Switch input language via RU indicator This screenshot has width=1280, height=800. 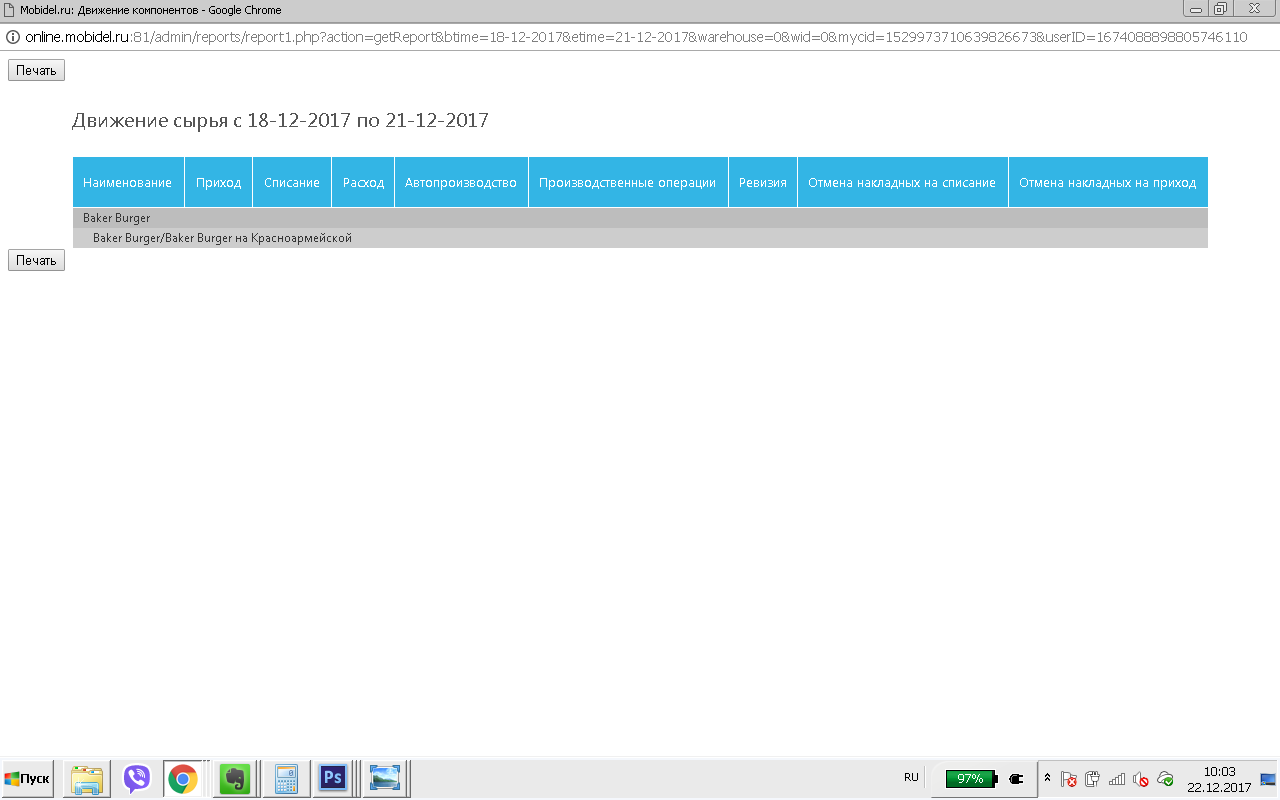point(911,777)
